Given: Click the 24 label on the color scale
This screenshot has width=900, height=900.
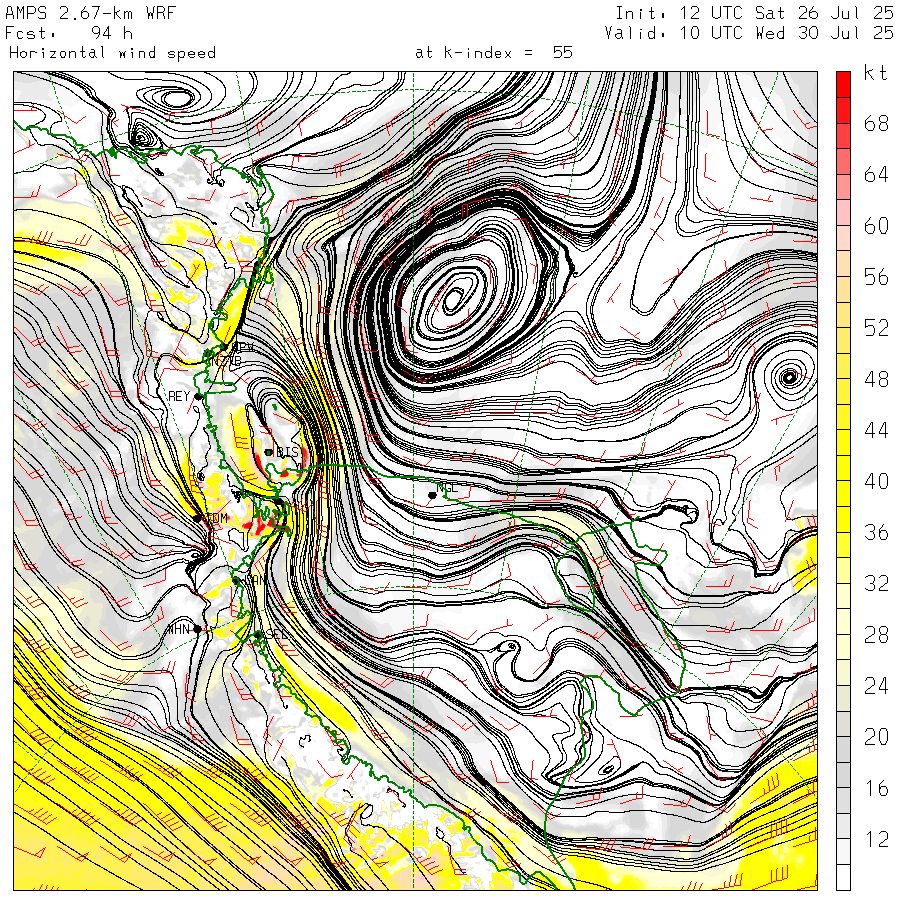Looking at the screenshot, I should (876, 685).
